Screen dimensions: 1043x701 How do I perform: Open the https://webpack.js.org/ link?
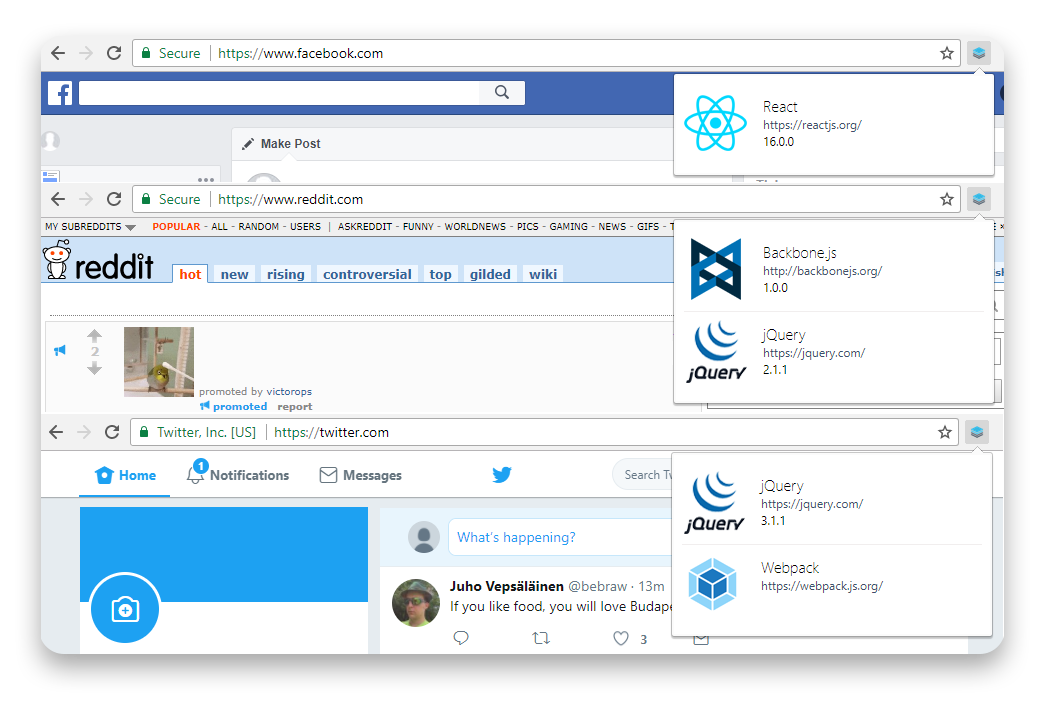821,586
